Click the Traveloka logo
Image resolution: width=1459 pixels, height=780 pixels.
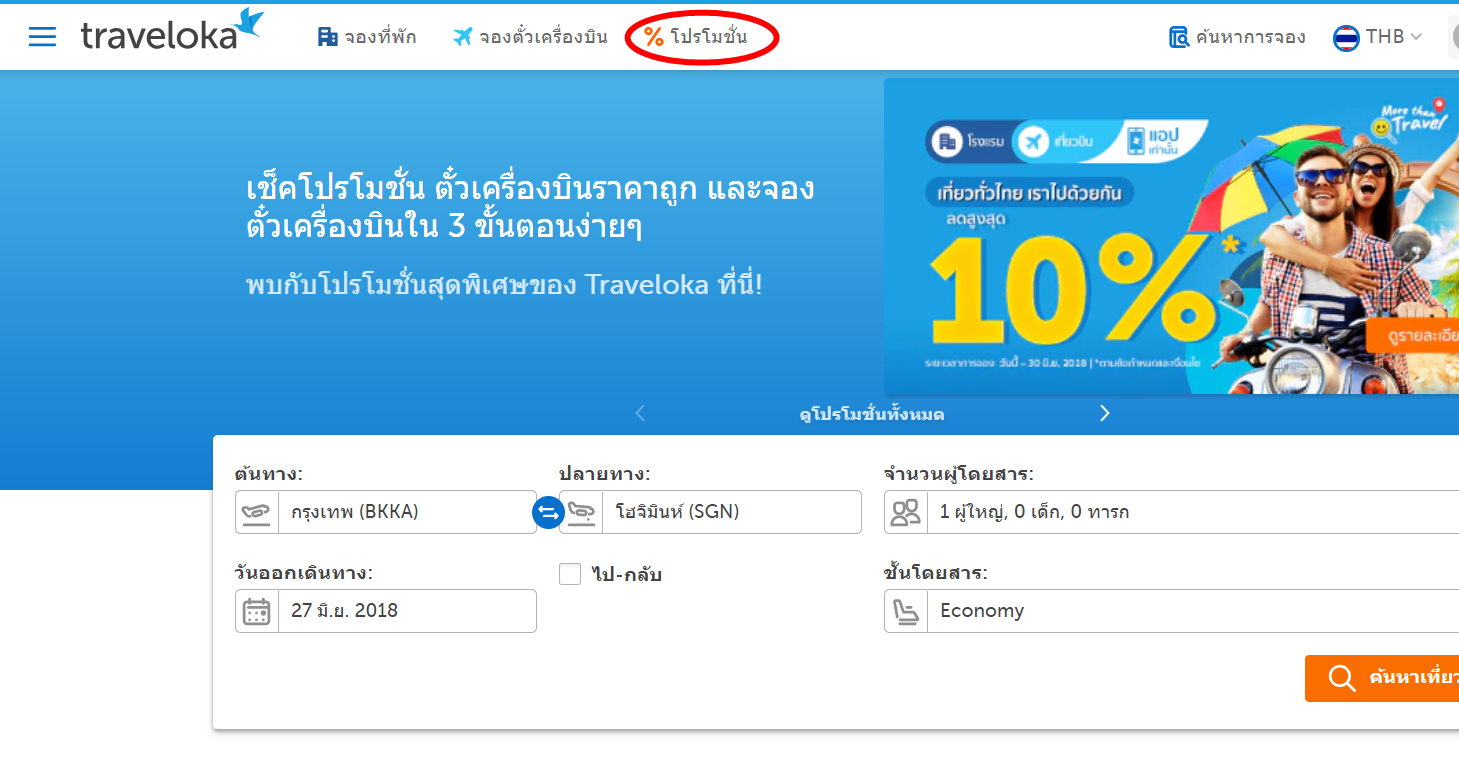tap(172, 31)
